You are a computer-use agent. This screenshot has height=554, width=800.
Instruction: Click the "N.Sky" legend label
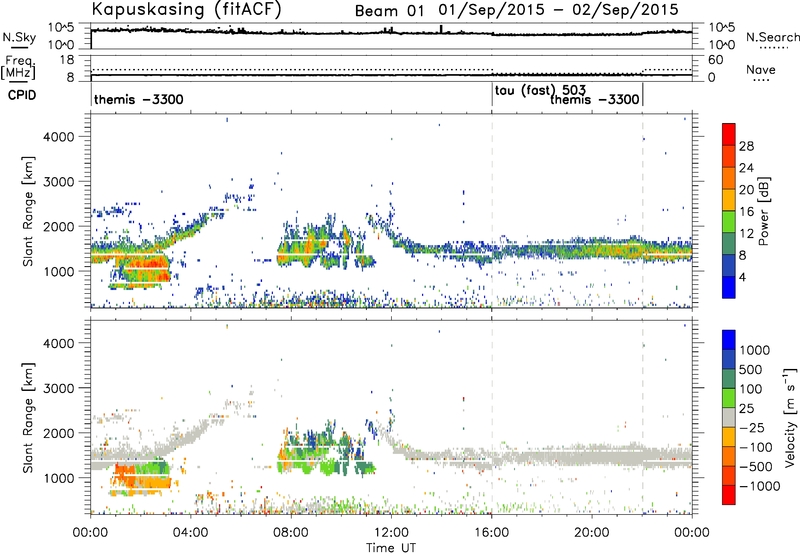[x=19, y=37]
